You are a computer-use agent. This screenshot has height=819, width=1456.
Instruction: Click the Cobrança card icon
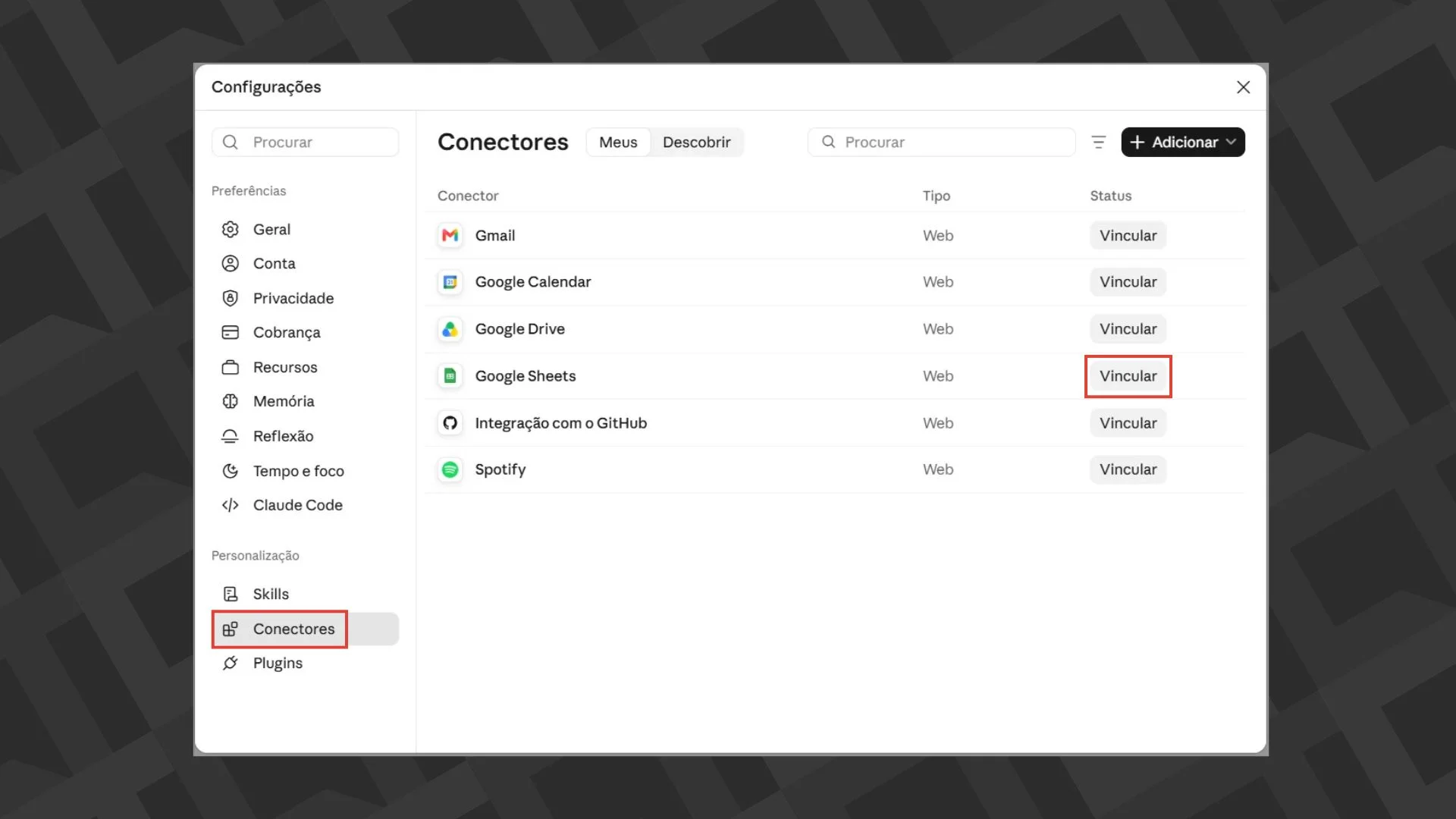(x=230, y=332)
